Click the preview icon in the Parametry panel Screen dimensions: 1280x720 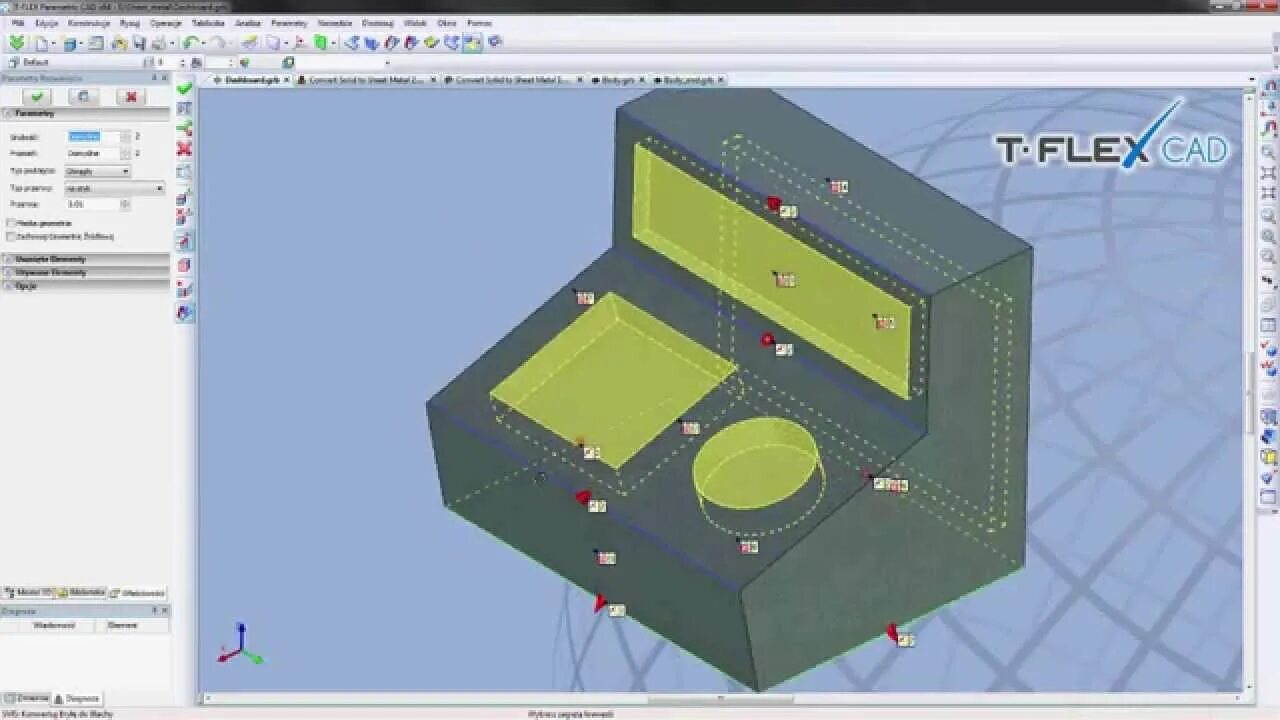point(85,96)
